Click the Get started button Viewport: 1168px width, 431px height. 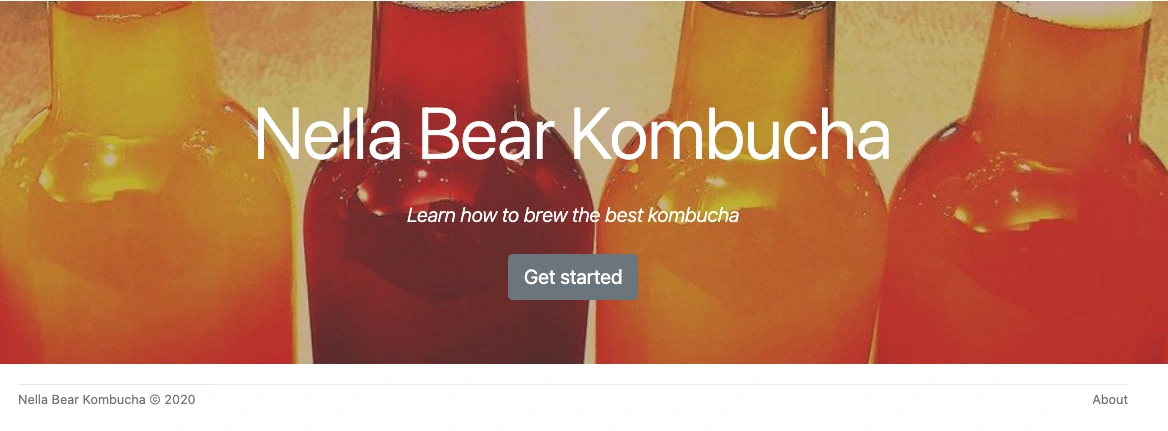[x=572, y=277]
